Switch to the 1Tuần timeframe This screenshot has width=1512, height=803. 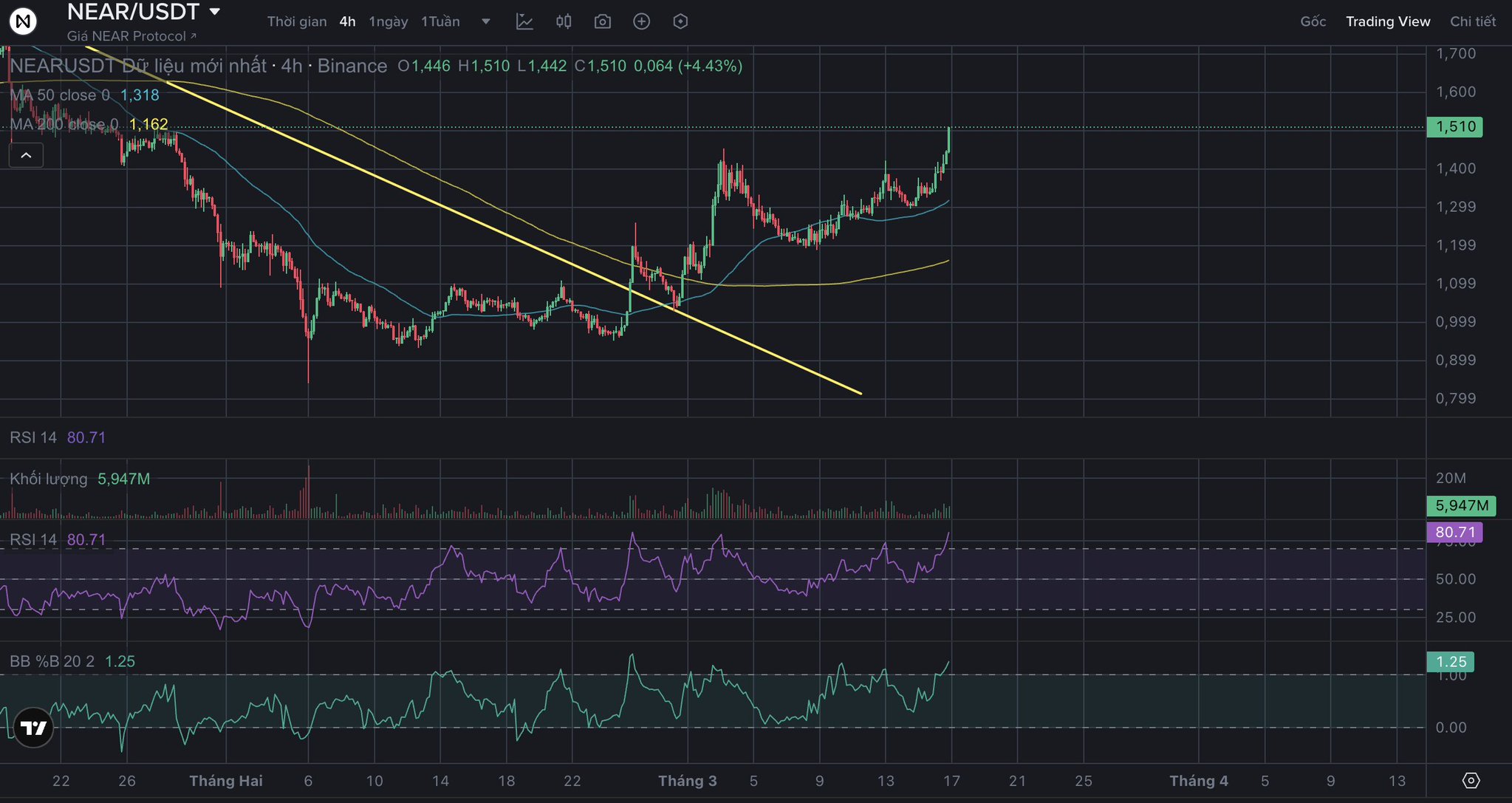click(x=440, y=21)
